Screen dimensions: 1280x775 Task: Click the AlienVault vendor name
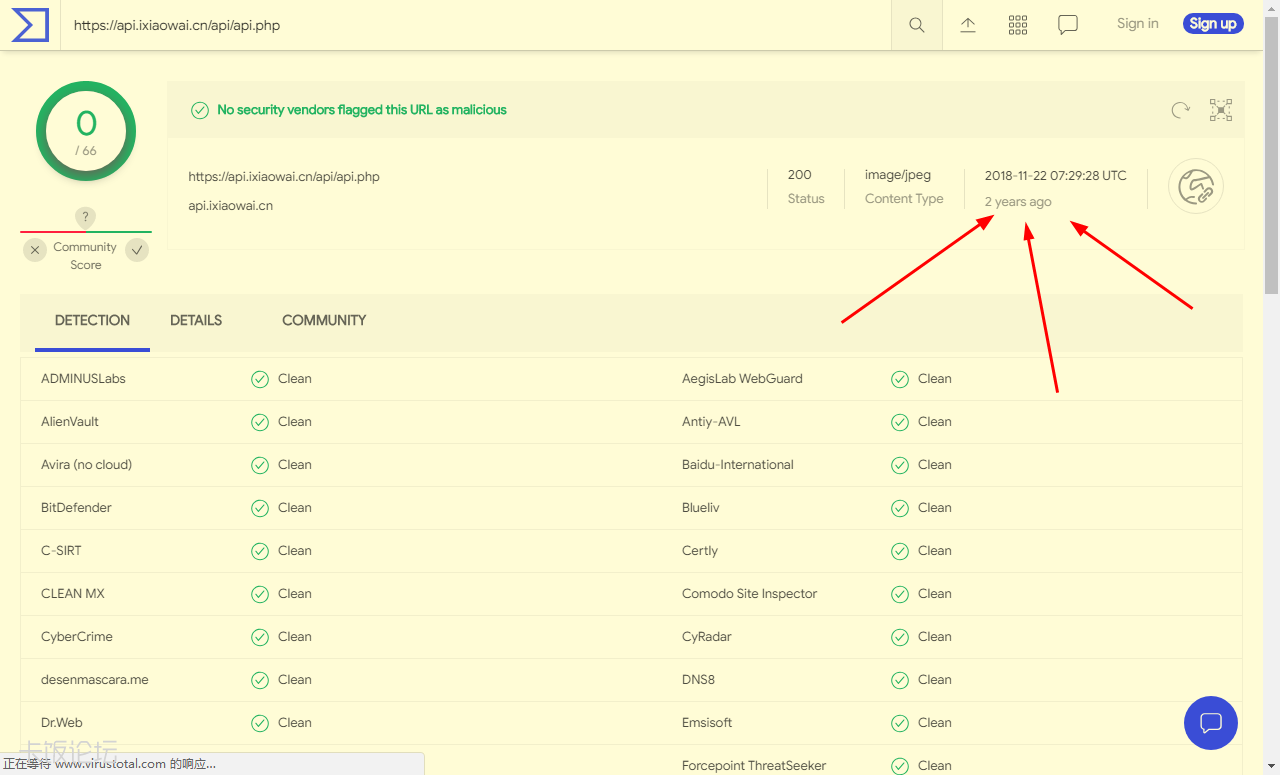(x=70, y=422)
